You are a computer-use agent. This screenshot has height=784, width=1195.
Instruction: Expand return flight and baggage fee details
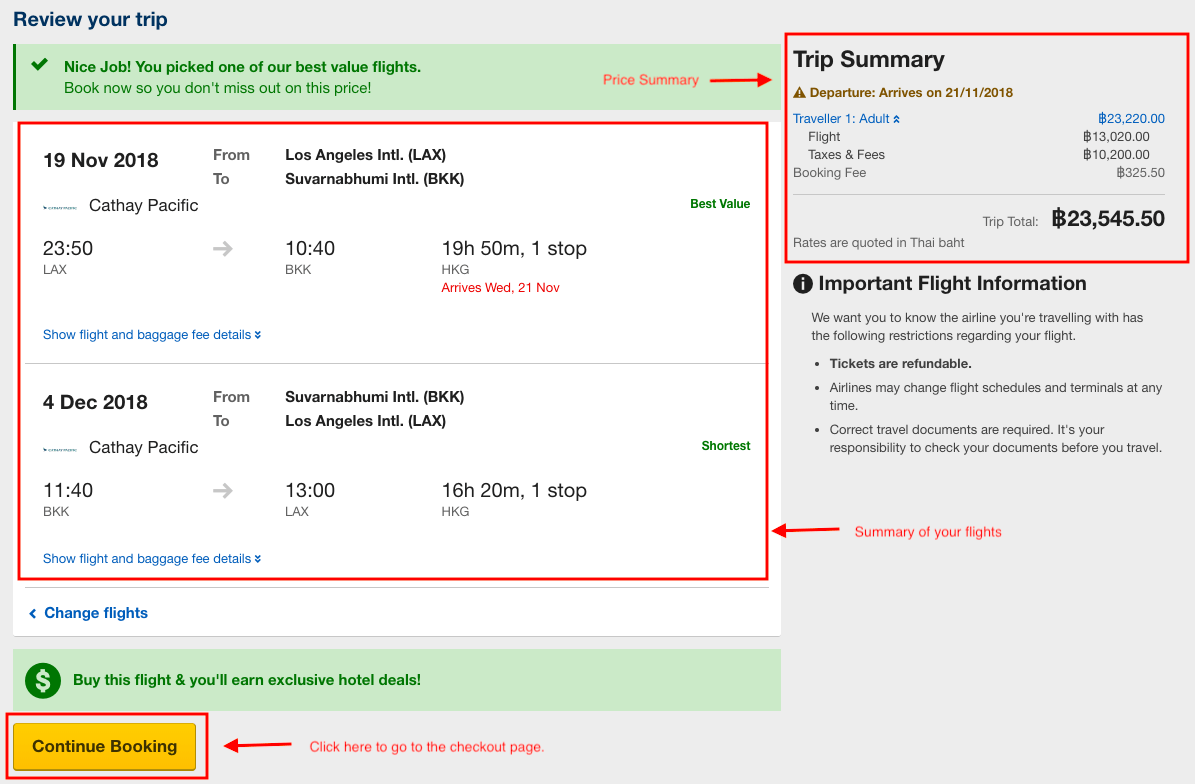coord(152,559)
